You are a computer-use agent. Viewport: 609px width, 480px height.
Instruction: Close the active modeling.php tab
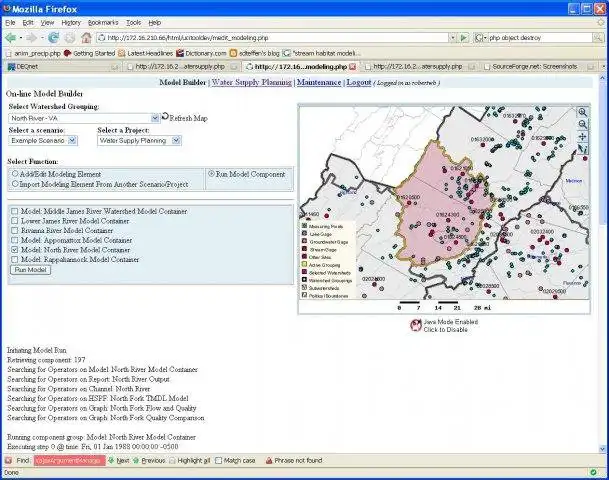click(x=353, y=67)
